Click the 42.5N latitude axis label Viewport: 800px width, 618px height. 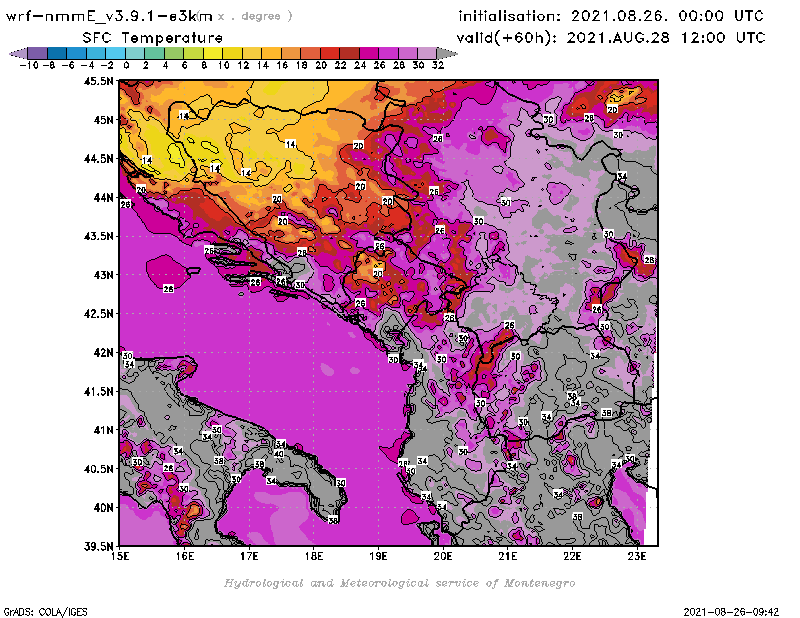[99, 314]
